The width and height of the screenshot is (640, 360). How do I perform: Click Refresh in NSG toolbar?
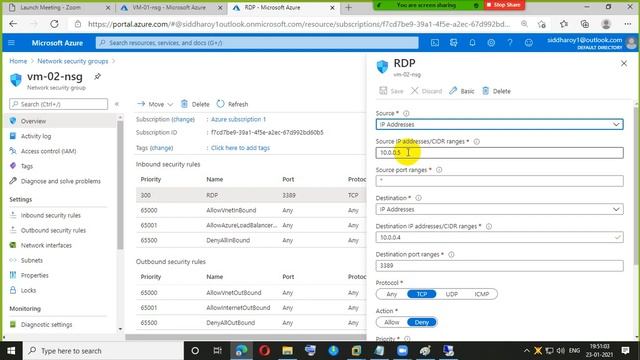(233, 104)
